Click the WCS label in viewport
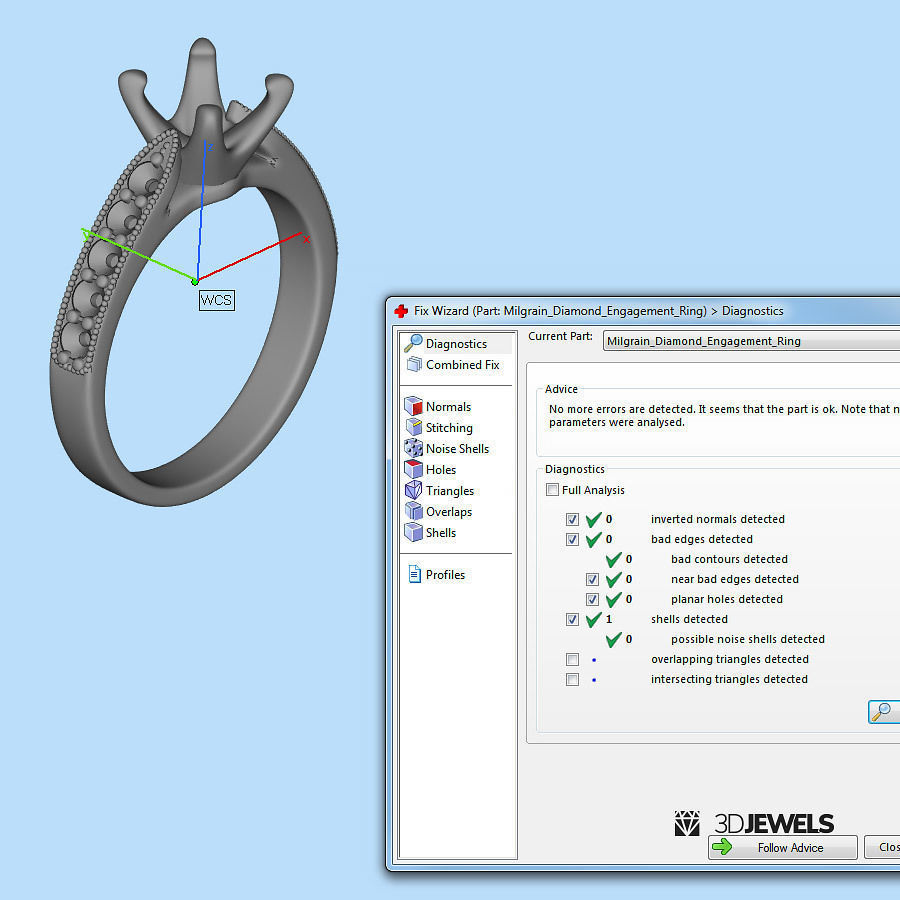Image resolution: width=900 pixels, height=900 pixels. pyautogui.click(x=216, y=300)
